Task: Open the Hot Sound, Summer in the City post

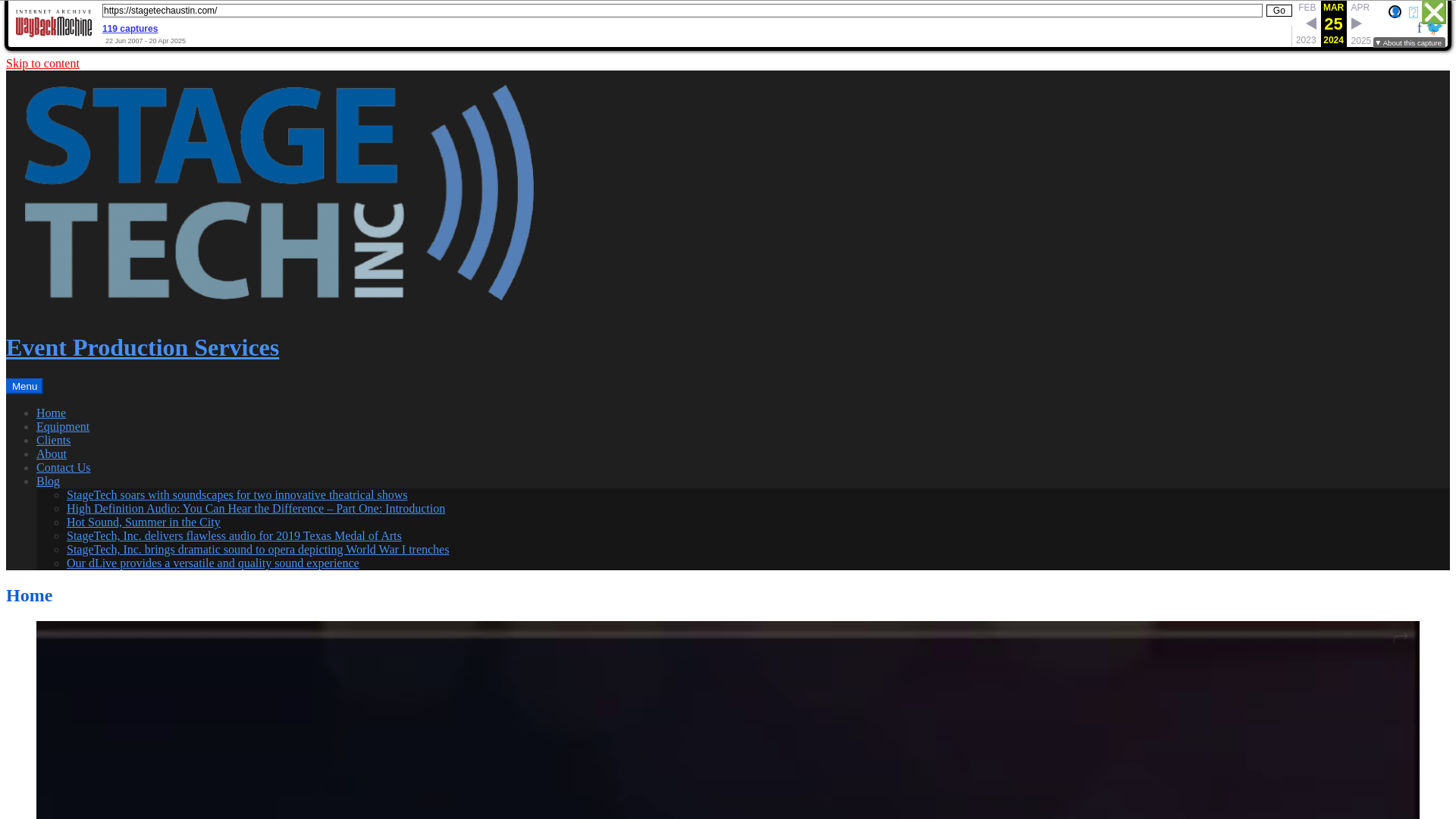Action: (x=143, y=522)
